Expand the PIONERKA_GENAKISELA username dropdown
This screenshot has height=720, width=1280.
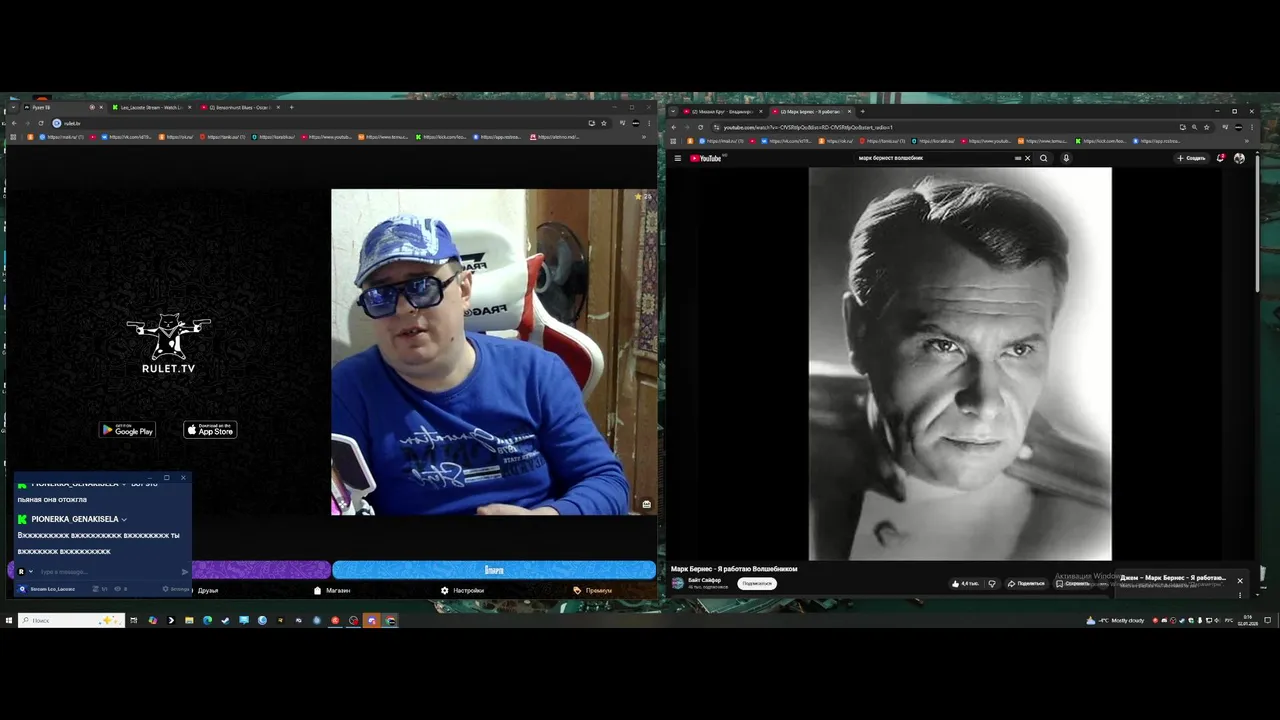(x=124, y=520)
